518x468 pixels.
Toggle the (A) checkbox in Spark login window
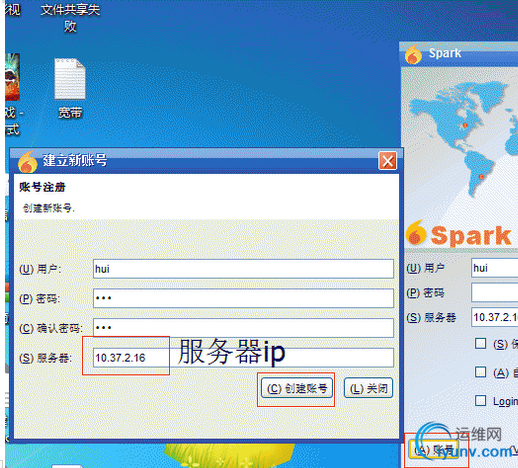click(x=480, y=372)
